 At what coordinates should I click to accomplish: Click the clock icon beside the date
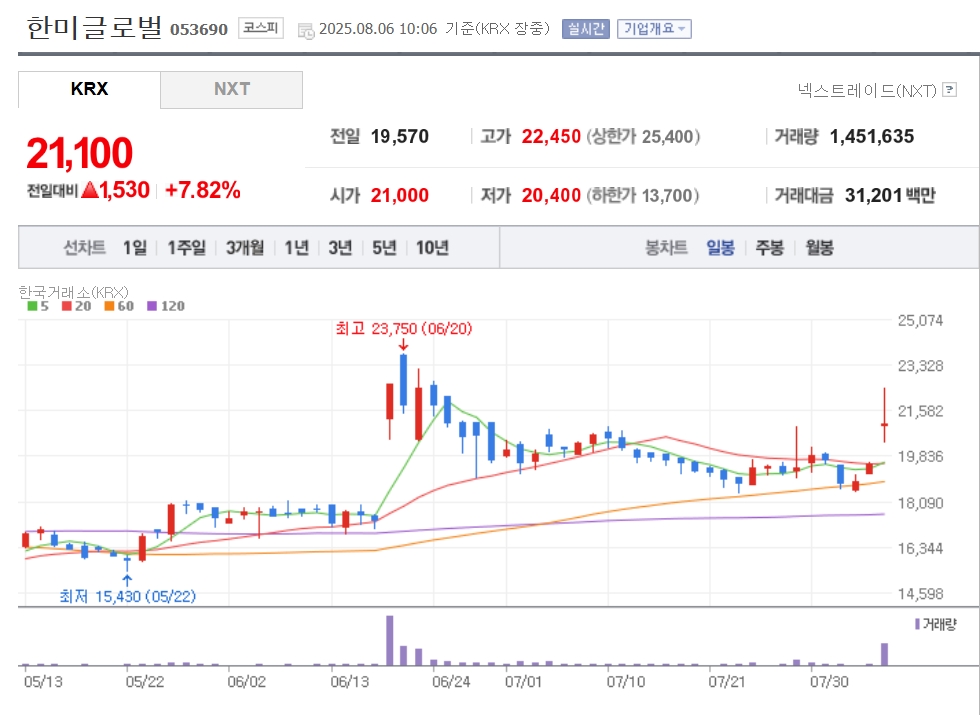click(306, 30)
